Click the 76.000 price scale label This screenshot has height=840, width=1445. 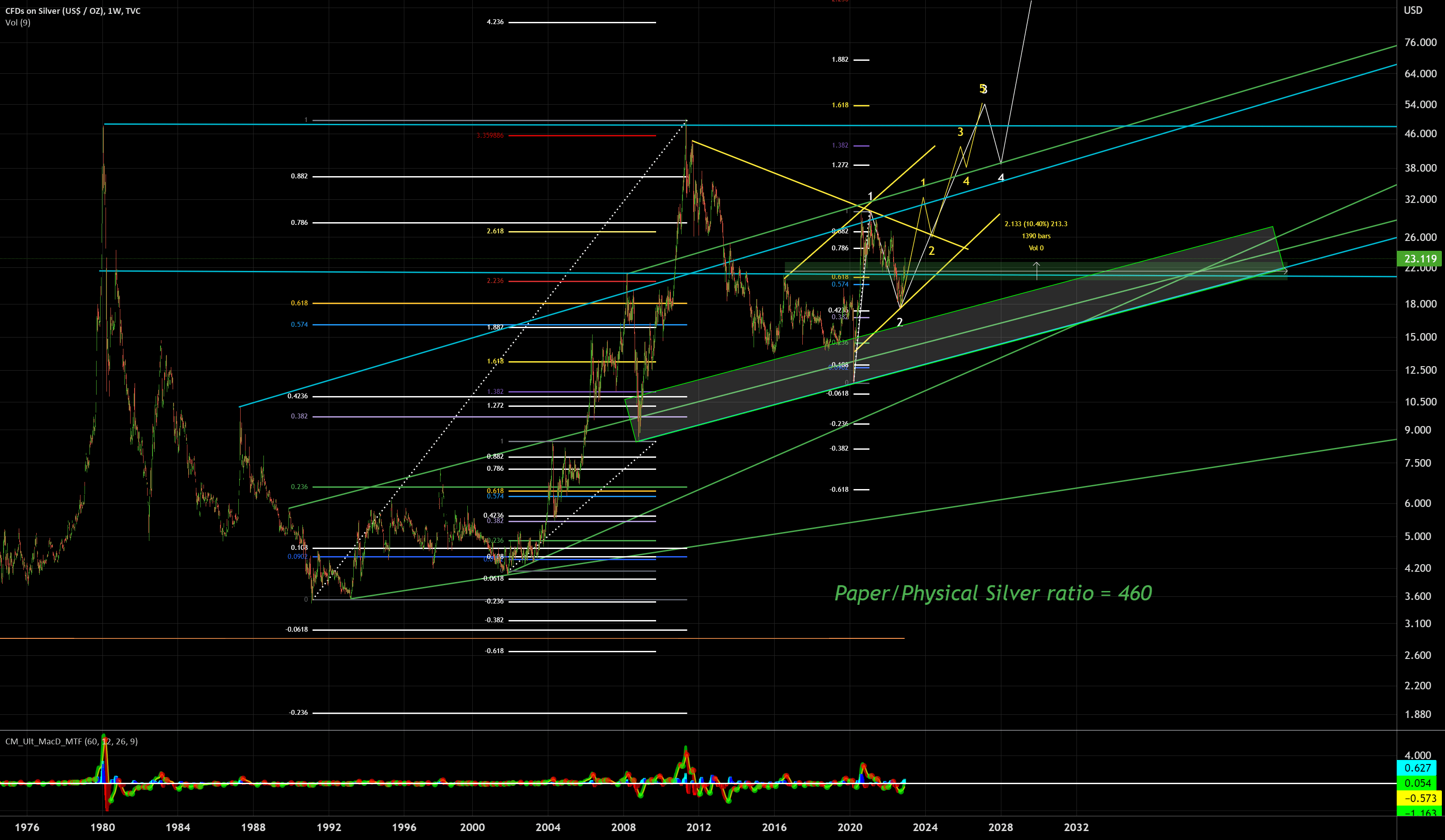[x=1420, y=42]
